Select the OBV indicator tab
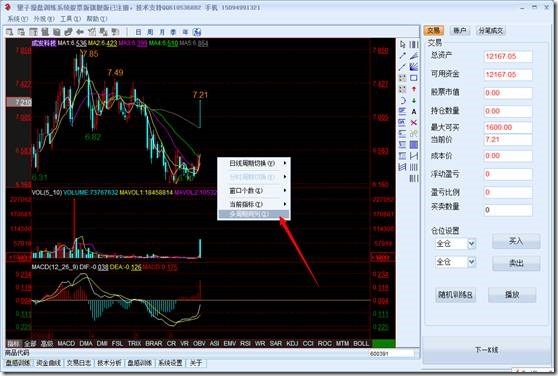The width and height of the screenshot is (558, 376). tap(199, 344)
